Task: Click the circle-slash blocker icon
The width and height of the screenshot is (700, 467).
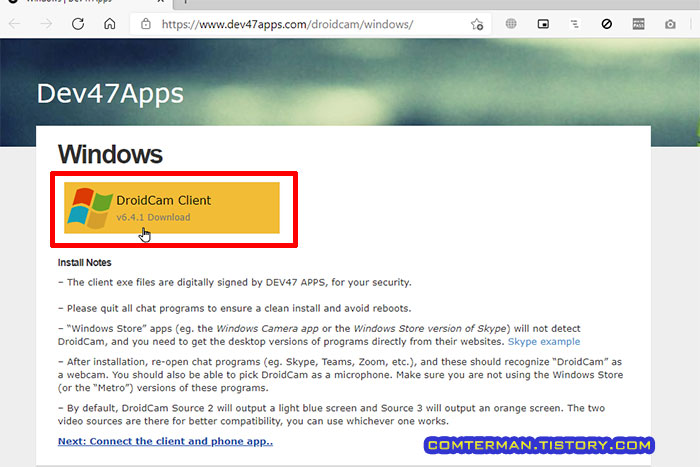Action: coord(606,24)
